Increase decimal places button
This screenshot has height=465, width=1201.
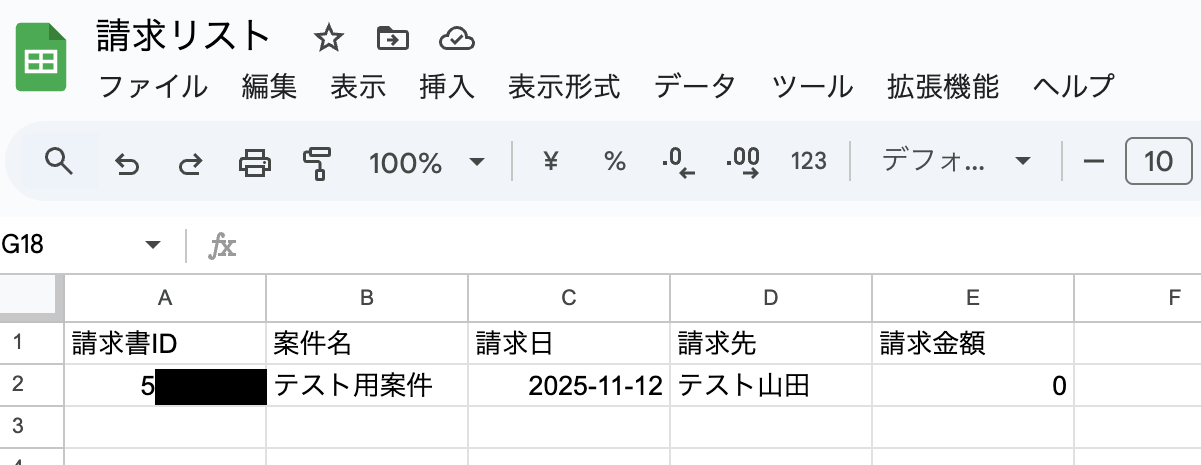(x=744, y=161)
